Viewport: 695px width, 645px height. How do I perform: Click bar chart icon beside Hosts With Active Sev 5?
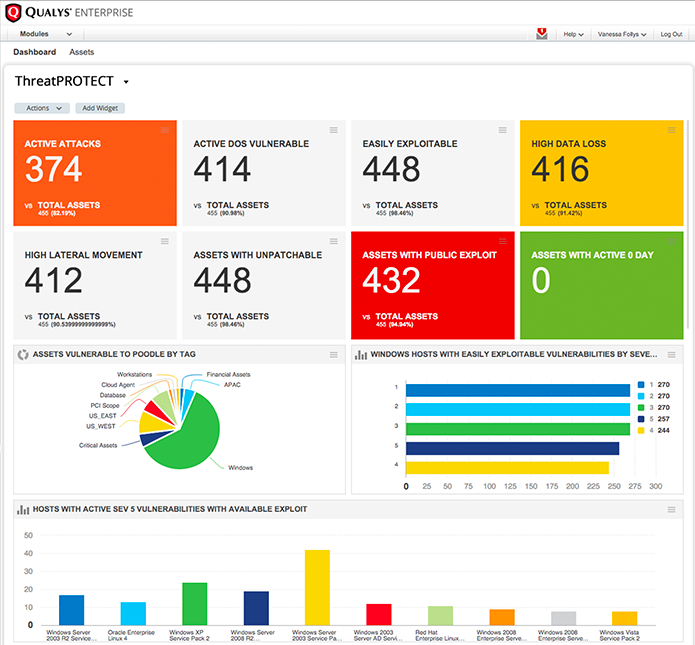pyautogui.click(x=23, y=510)
